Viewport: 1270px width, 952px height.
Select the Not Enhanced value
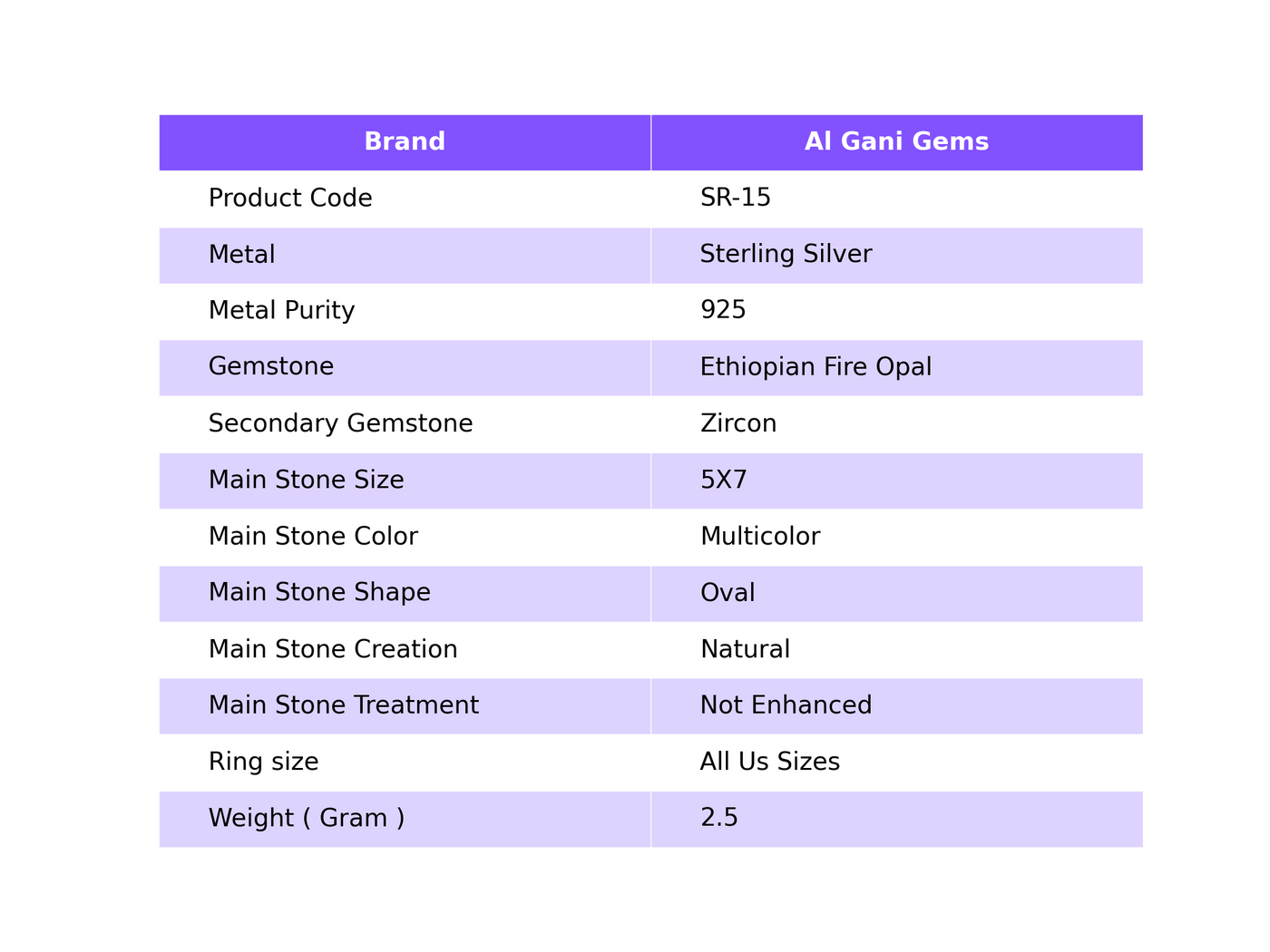(x=786, y=705)
